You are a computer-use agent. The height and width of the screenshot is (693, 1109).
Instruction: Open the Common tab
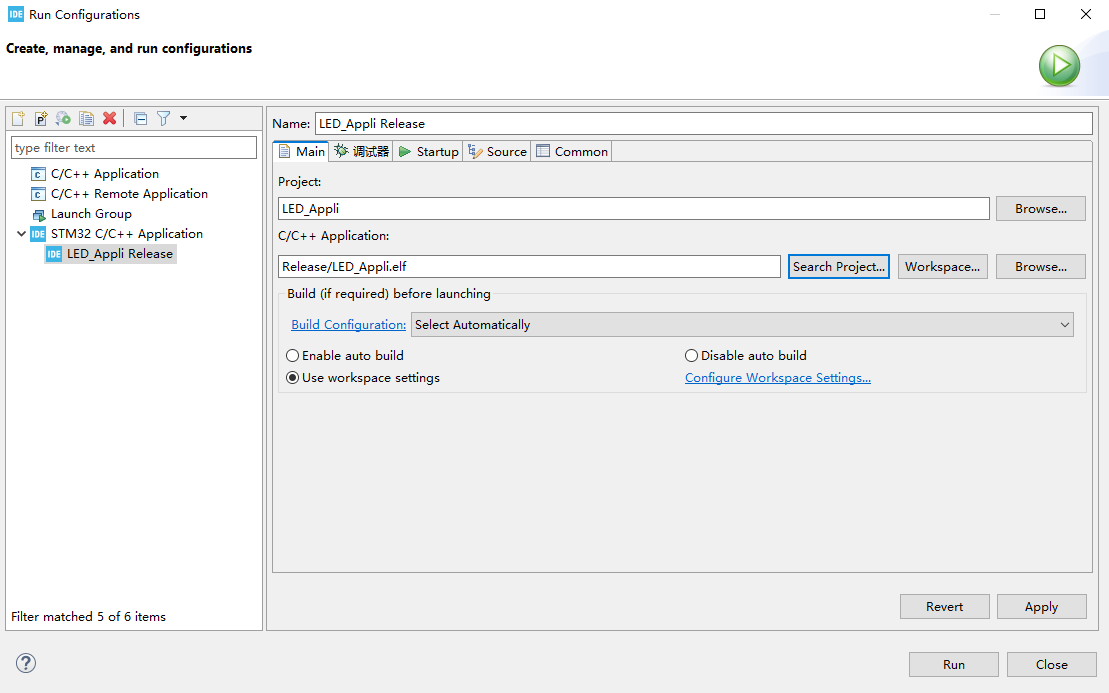(x=572, y=151)
